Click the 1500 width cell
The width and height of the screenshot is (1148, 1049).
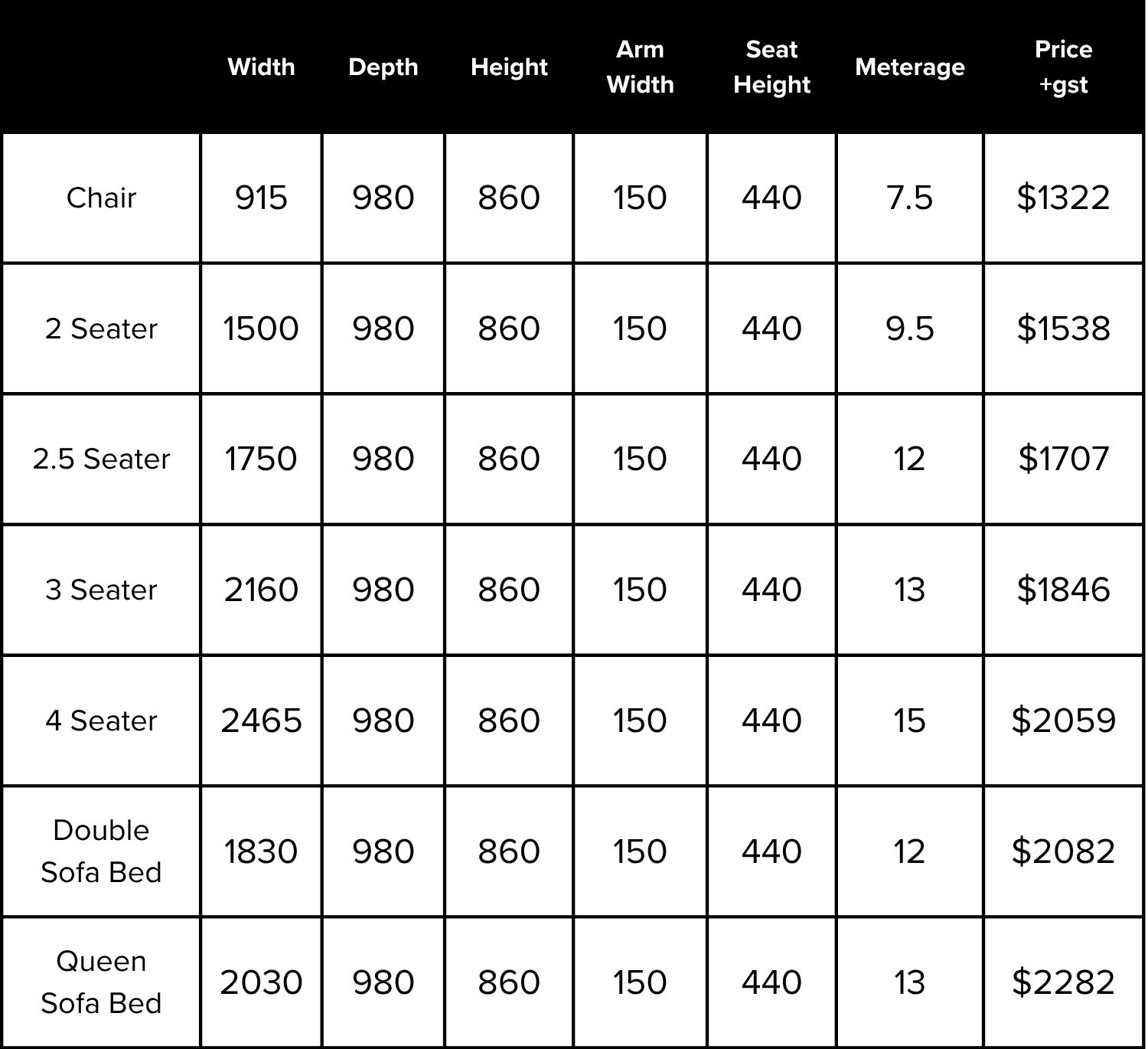(x=261, y=328)
